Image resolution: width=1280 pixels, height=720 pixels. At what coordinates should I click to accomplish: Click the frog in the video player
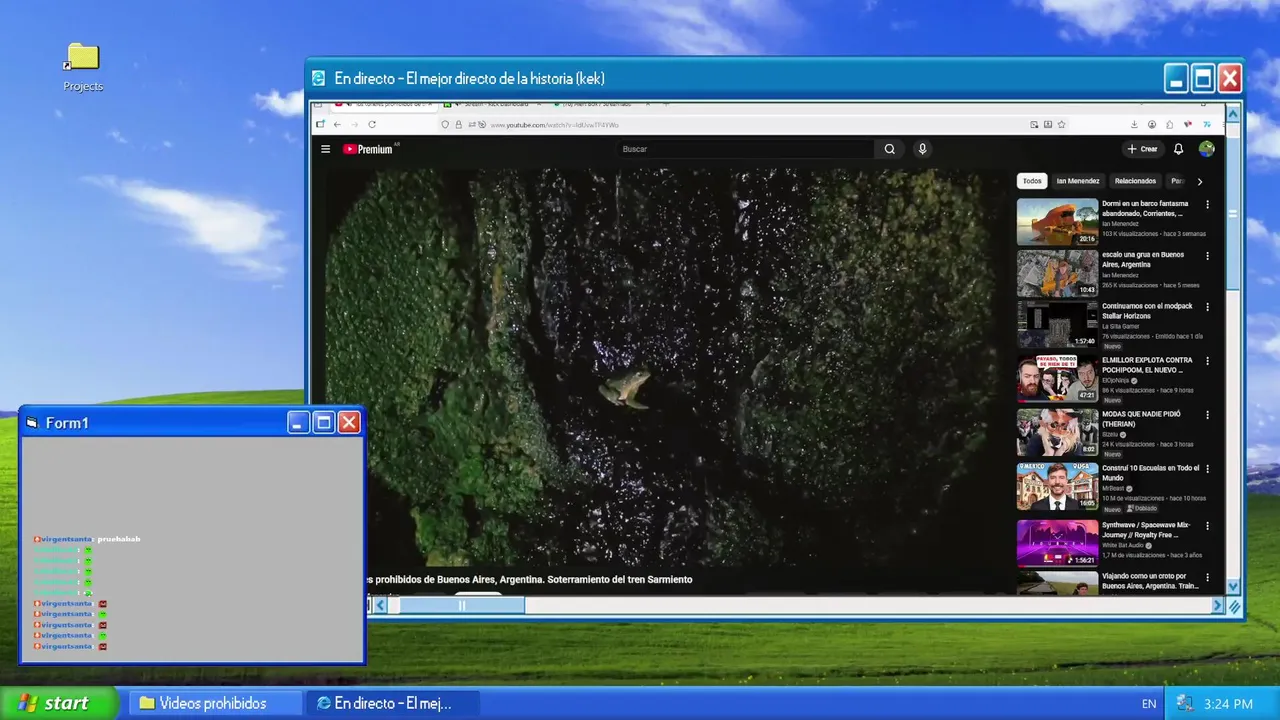tap(624, 388)
